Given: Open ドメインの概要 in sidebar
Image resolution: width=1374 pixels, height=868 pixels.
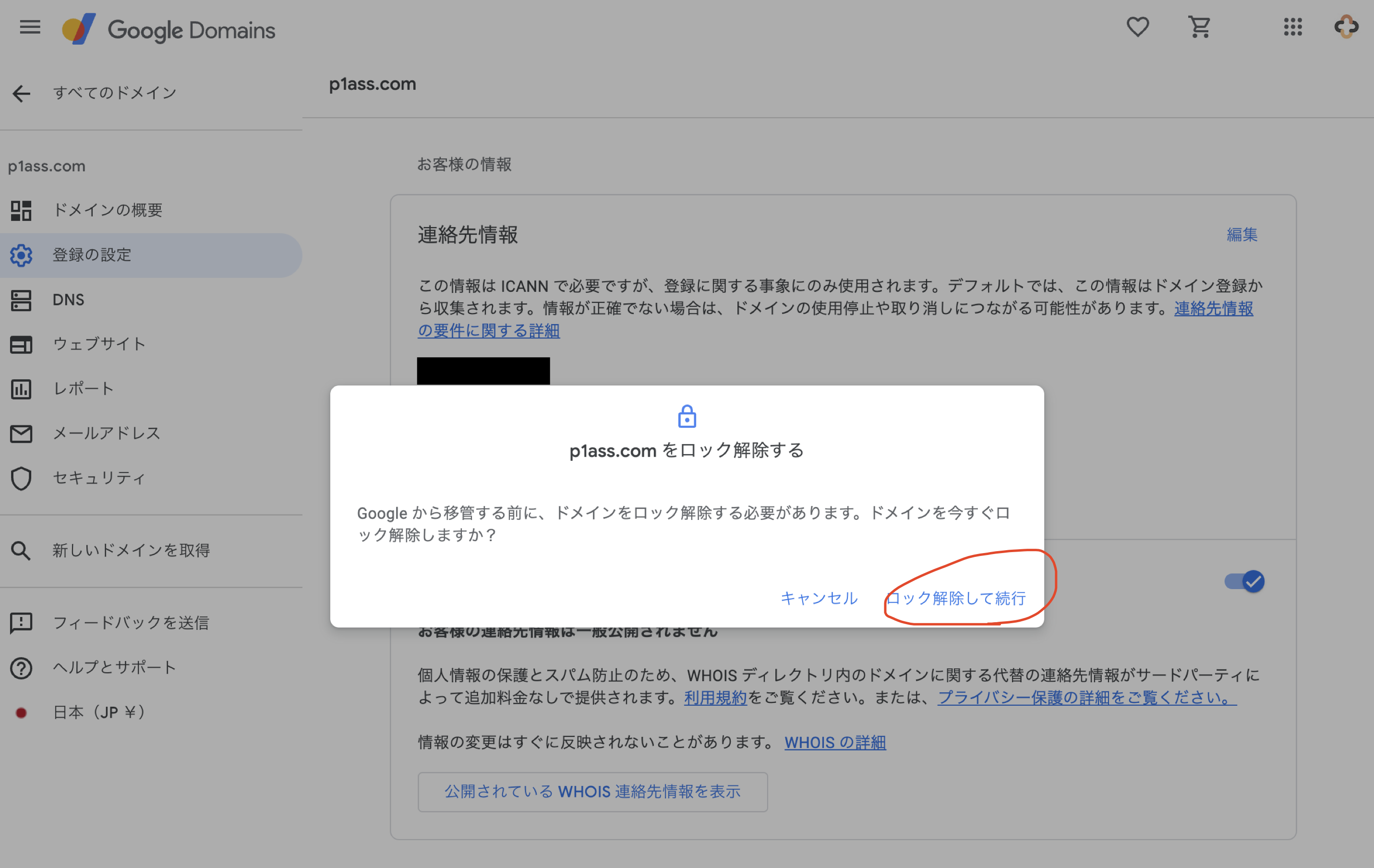Looking at the screenshot, I should coord(107,210).
